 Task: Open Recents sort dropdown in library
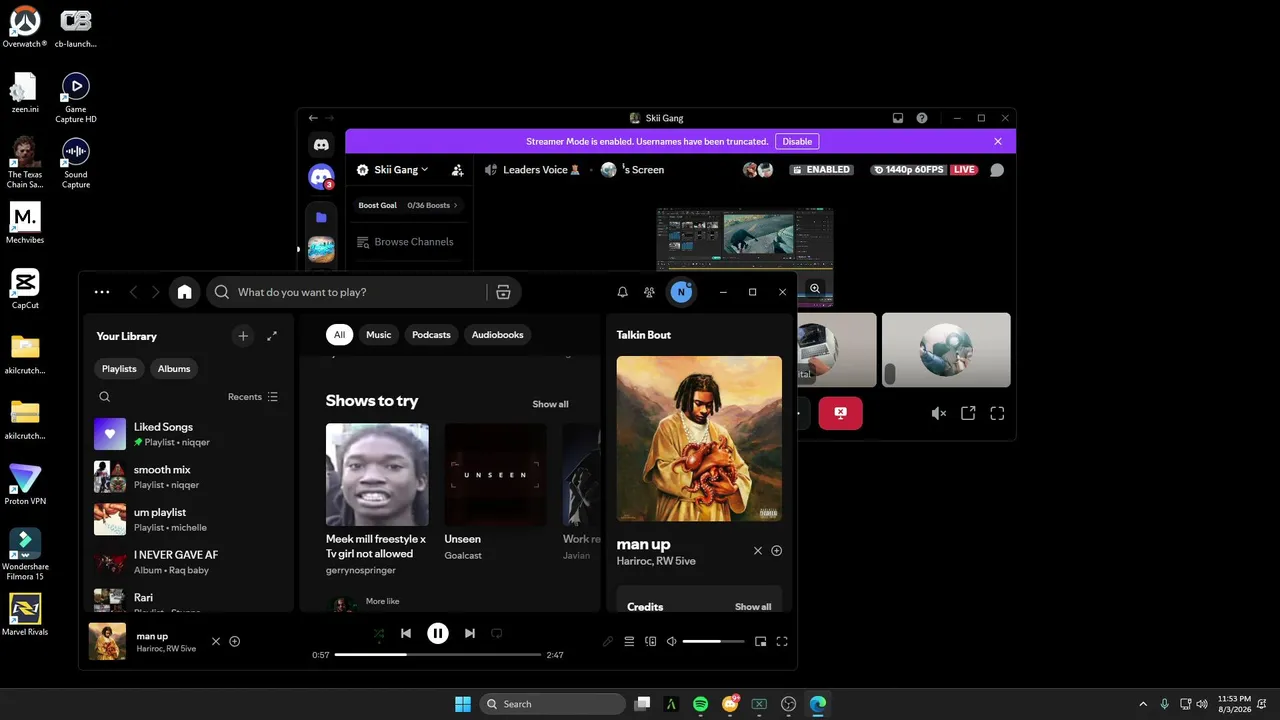pyautogui.click(x=253, y=397)
